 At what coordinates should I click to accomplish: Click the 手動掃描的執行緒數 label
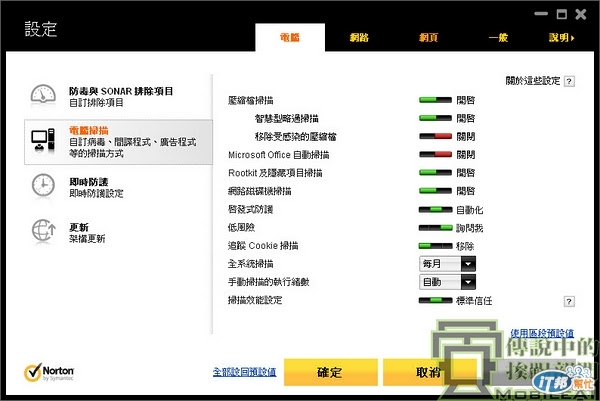point(269,282)
